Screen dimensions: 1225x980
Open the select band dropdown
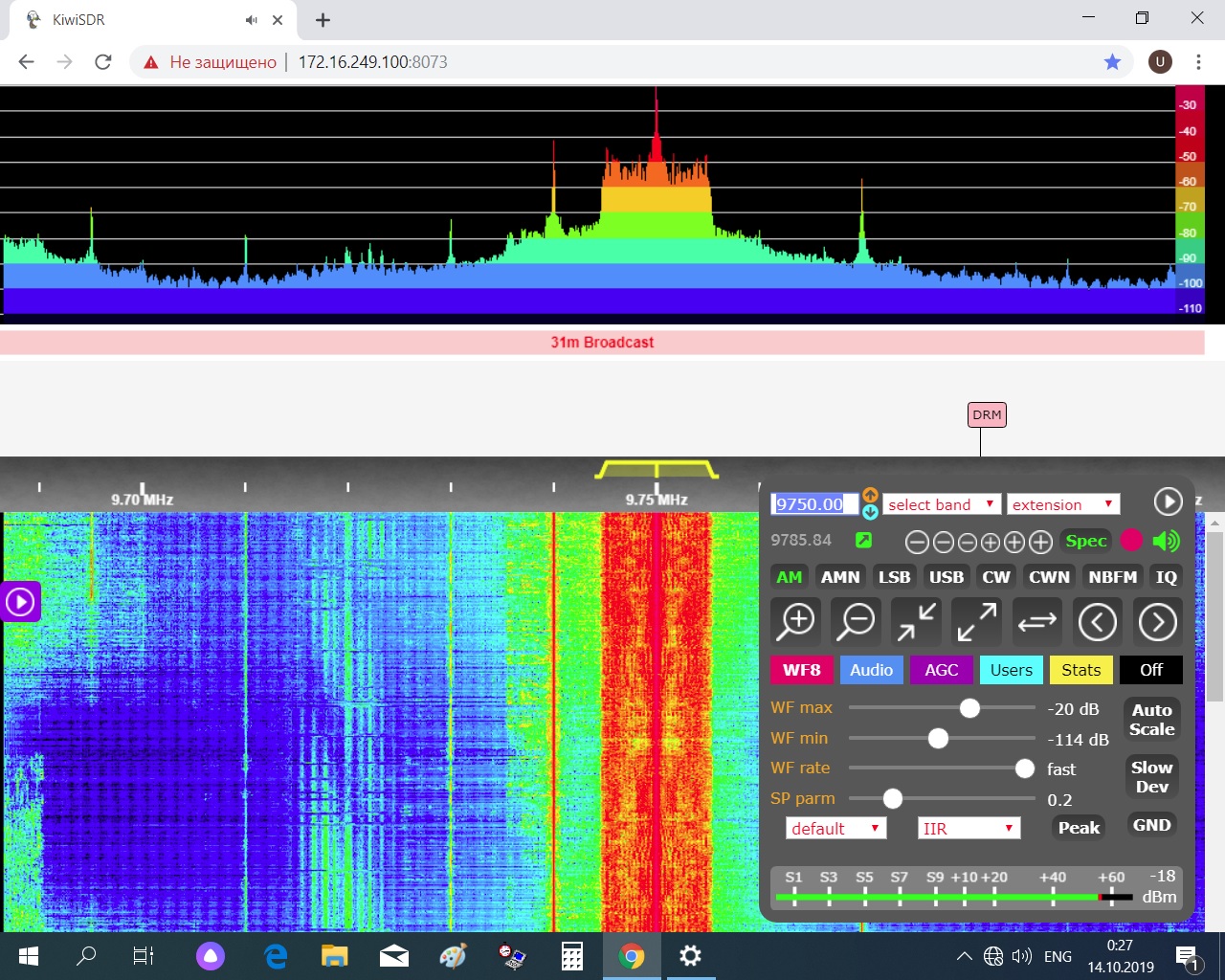pos(942,504)
